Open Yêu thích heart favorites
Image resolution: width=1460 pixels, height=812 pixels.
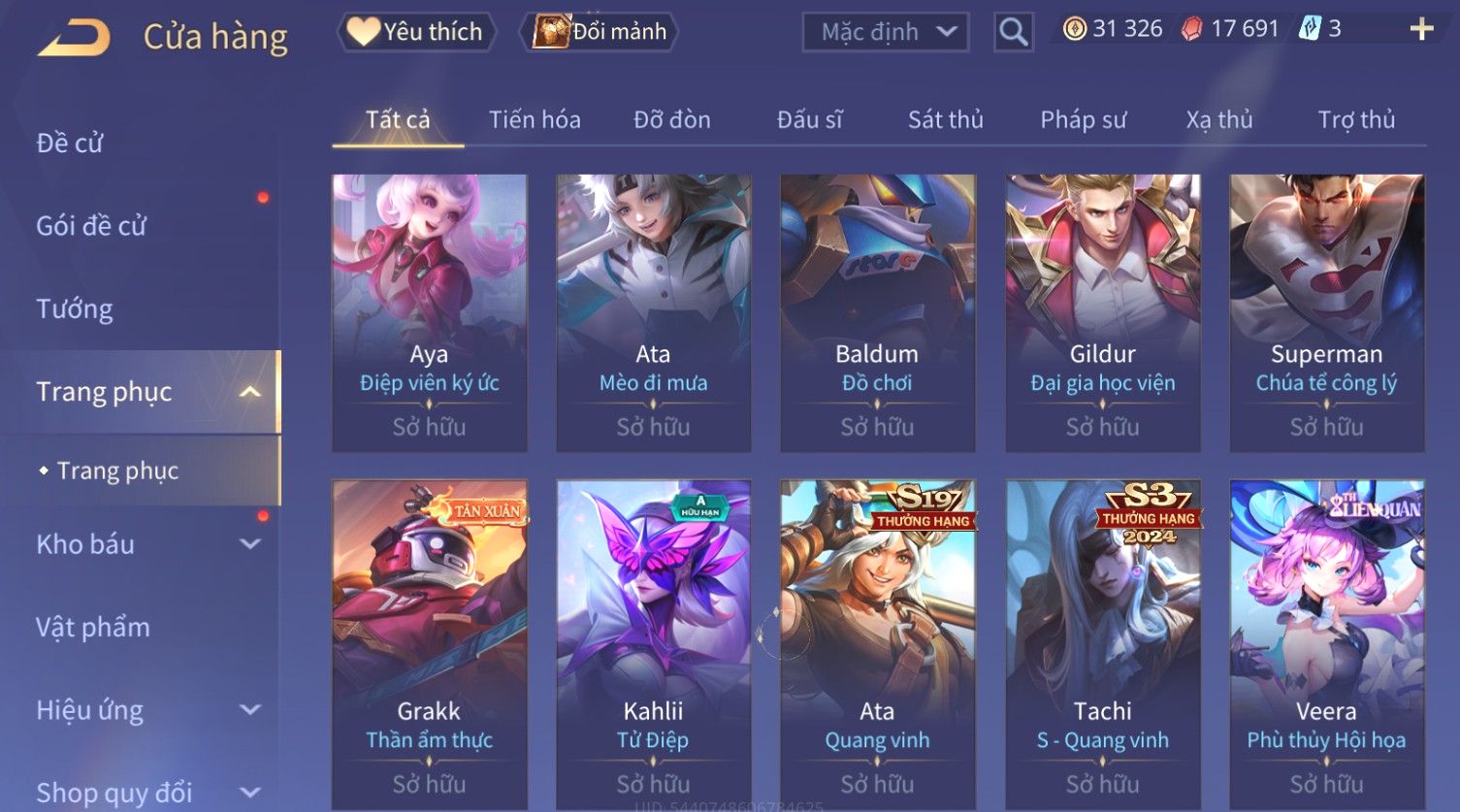pyautogui.click(x=416, y=32)
